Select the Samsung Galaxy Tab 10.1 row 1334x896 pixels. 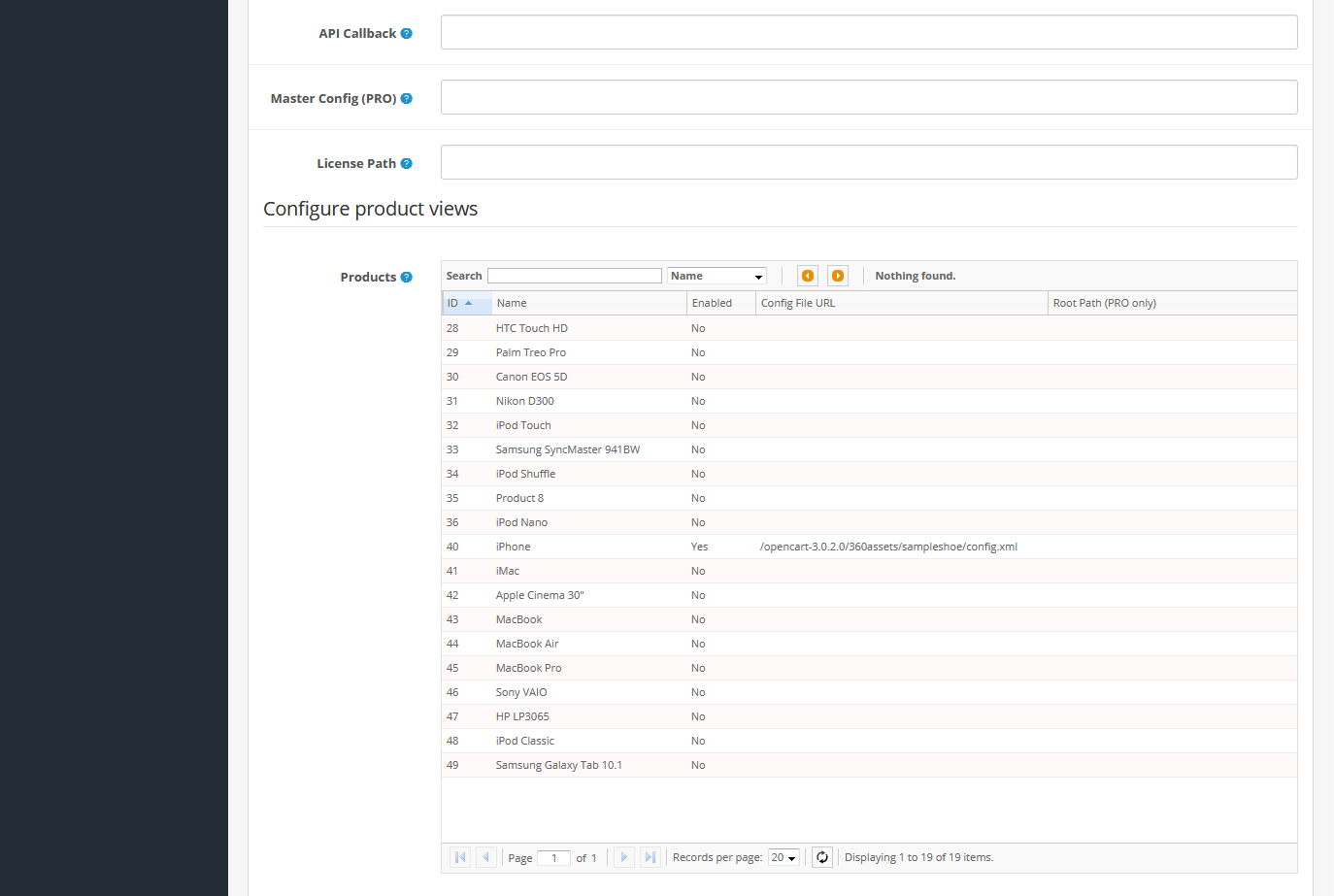point(869,765)
